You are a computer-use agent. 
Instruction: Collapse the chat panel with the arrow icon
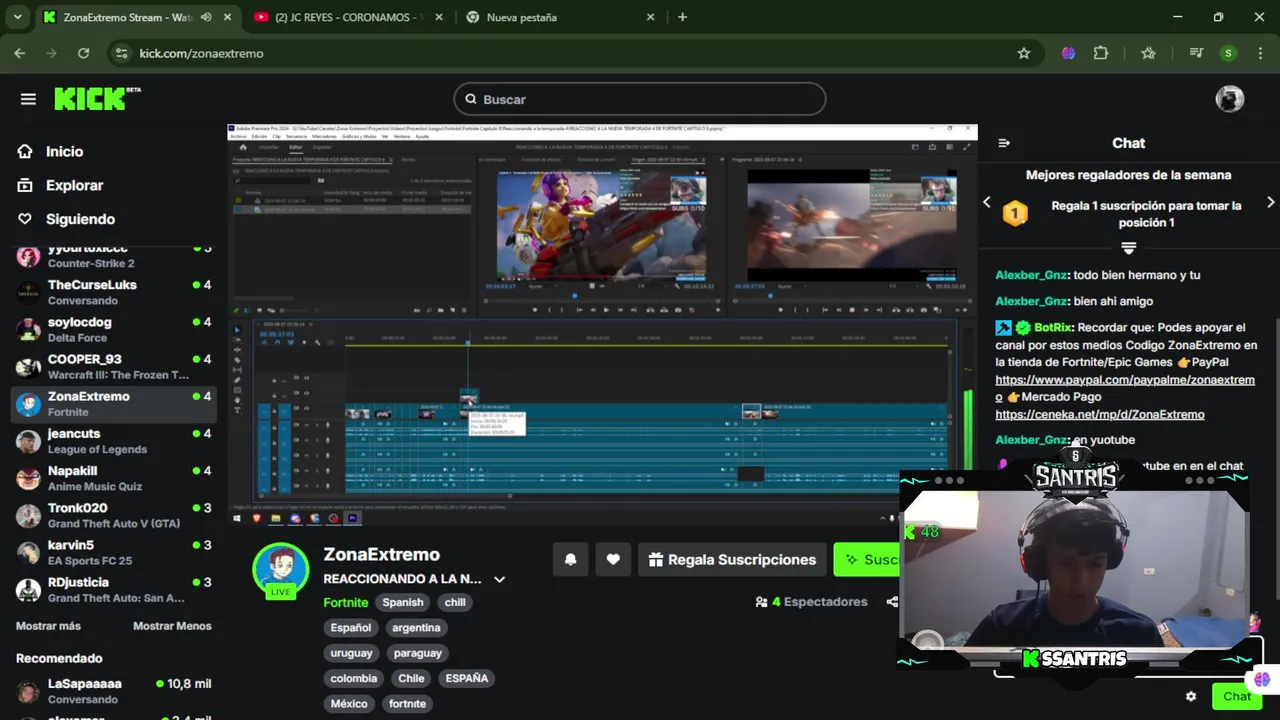pyautogui.click(x=1004, y=143)
